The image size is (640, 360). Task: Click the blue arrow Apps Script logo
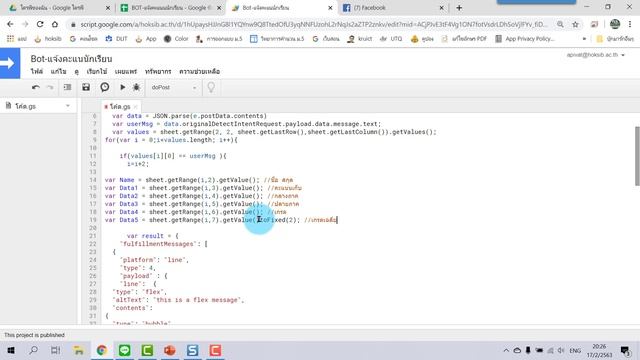10,63
